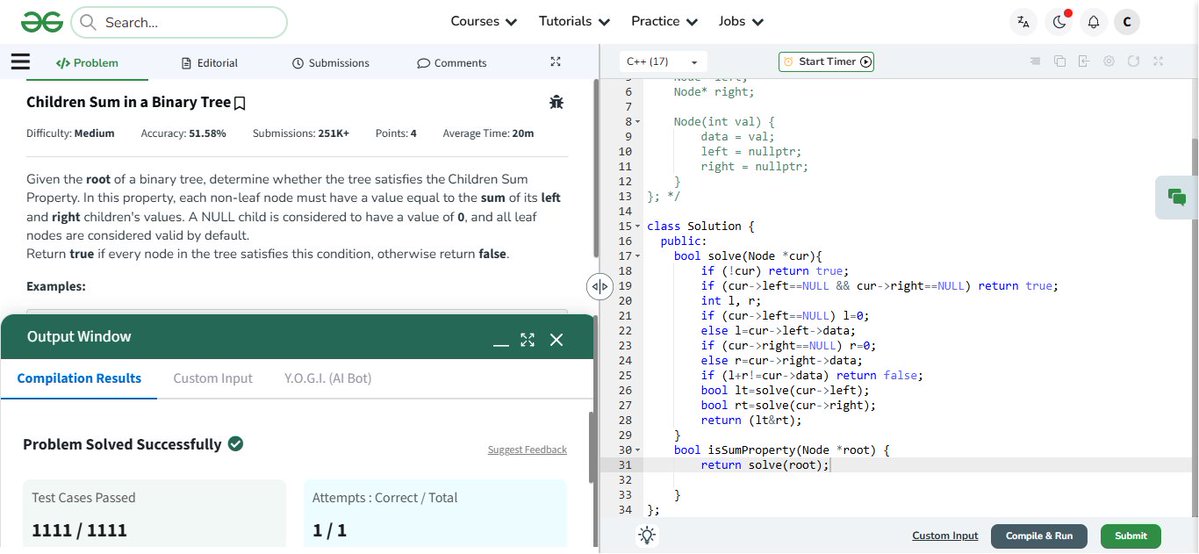Open the C++ (17) language dropdown
1199x554 pixels.
click(662, 62)
